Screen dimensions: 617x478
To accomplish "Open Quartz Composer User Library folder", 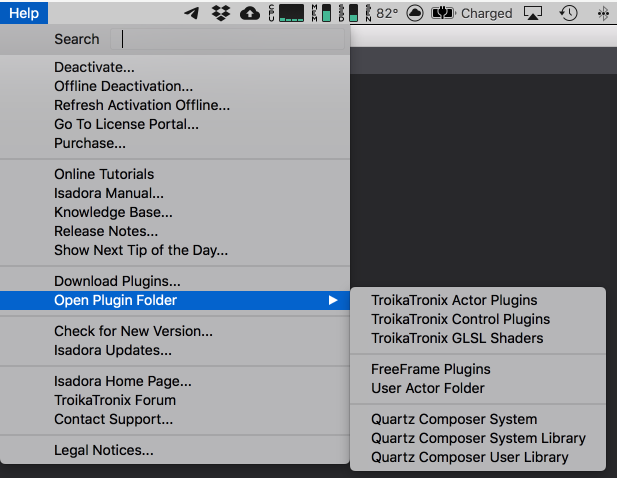I will (x=478, y=457).
